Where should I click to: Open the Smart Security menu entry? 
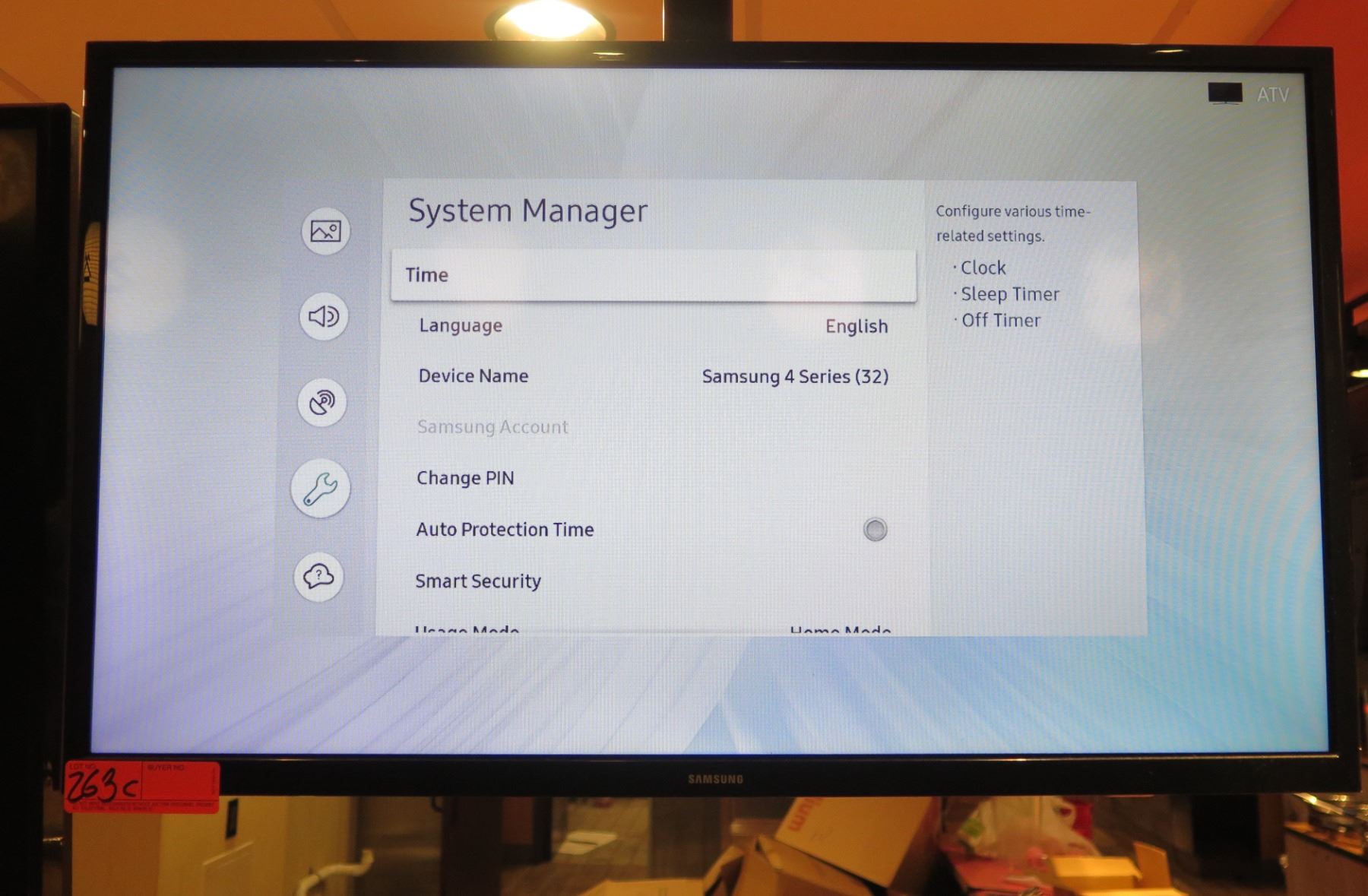[x=478, y=581]
